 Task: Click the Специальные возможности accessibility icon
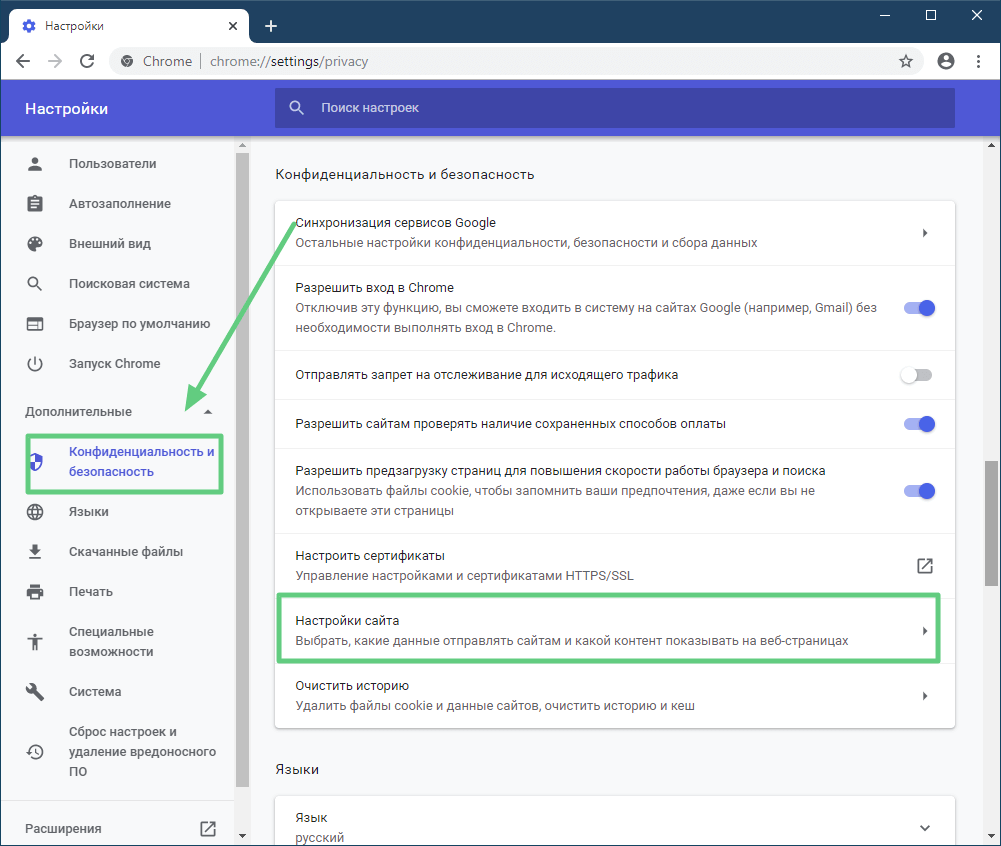coord(35,642)
